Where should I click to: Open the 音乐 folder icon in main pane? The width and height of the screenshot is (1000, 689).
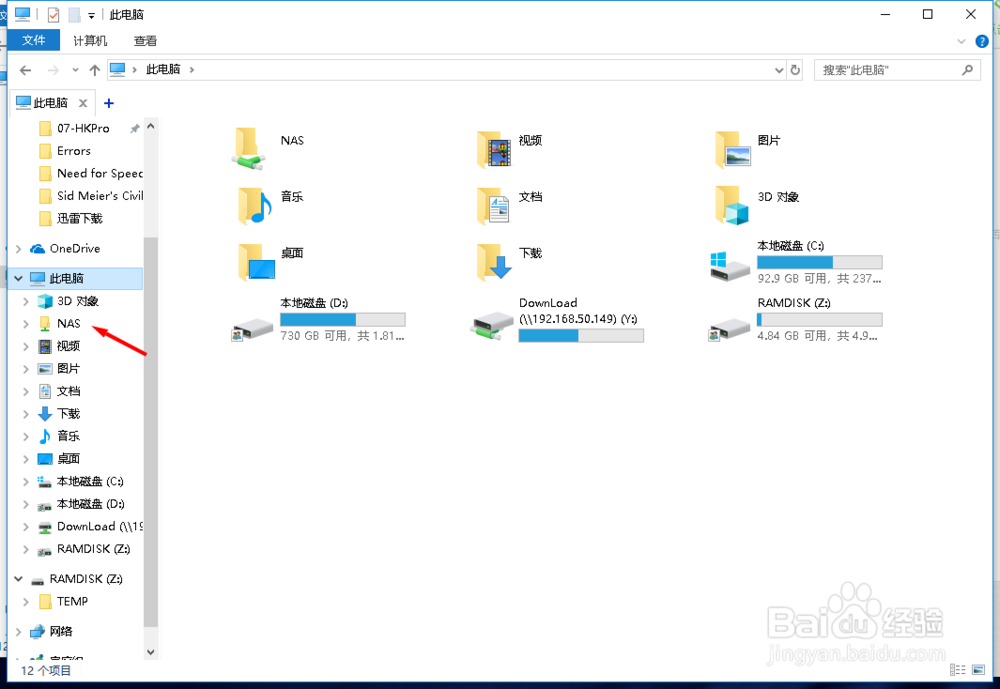254,205
